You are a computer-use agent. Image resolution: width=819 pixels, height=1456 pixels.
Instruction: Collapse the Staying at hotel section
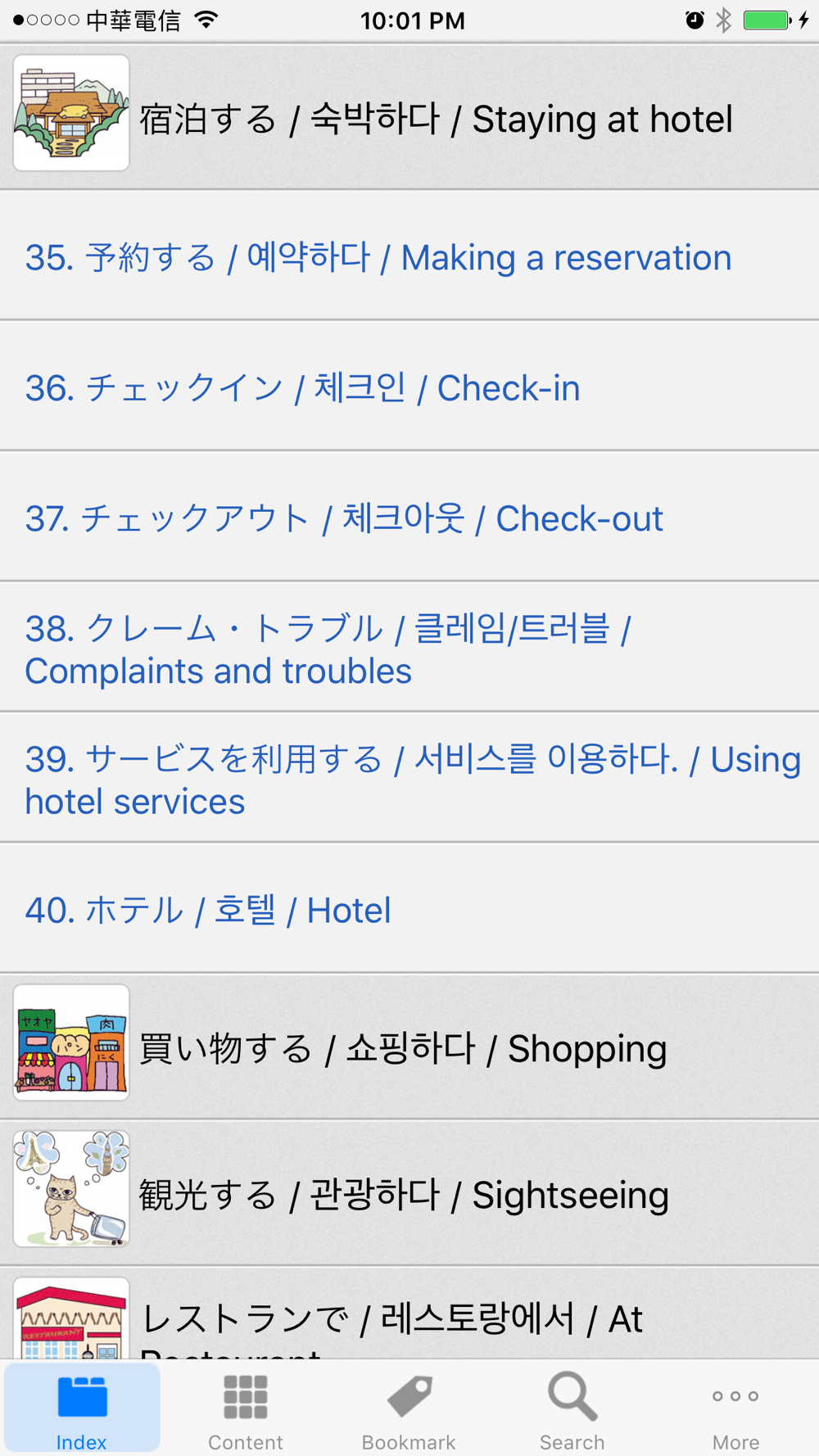[x=409, y=117]
